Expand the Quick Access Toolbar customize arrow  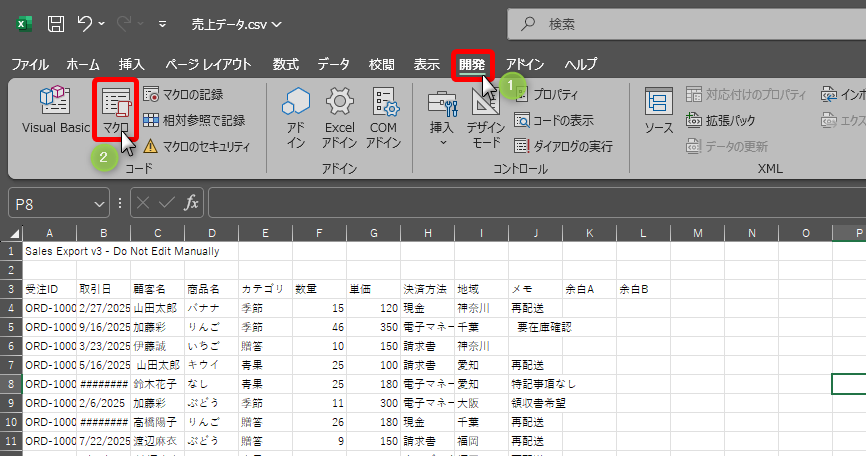click(x=163, y=23)
